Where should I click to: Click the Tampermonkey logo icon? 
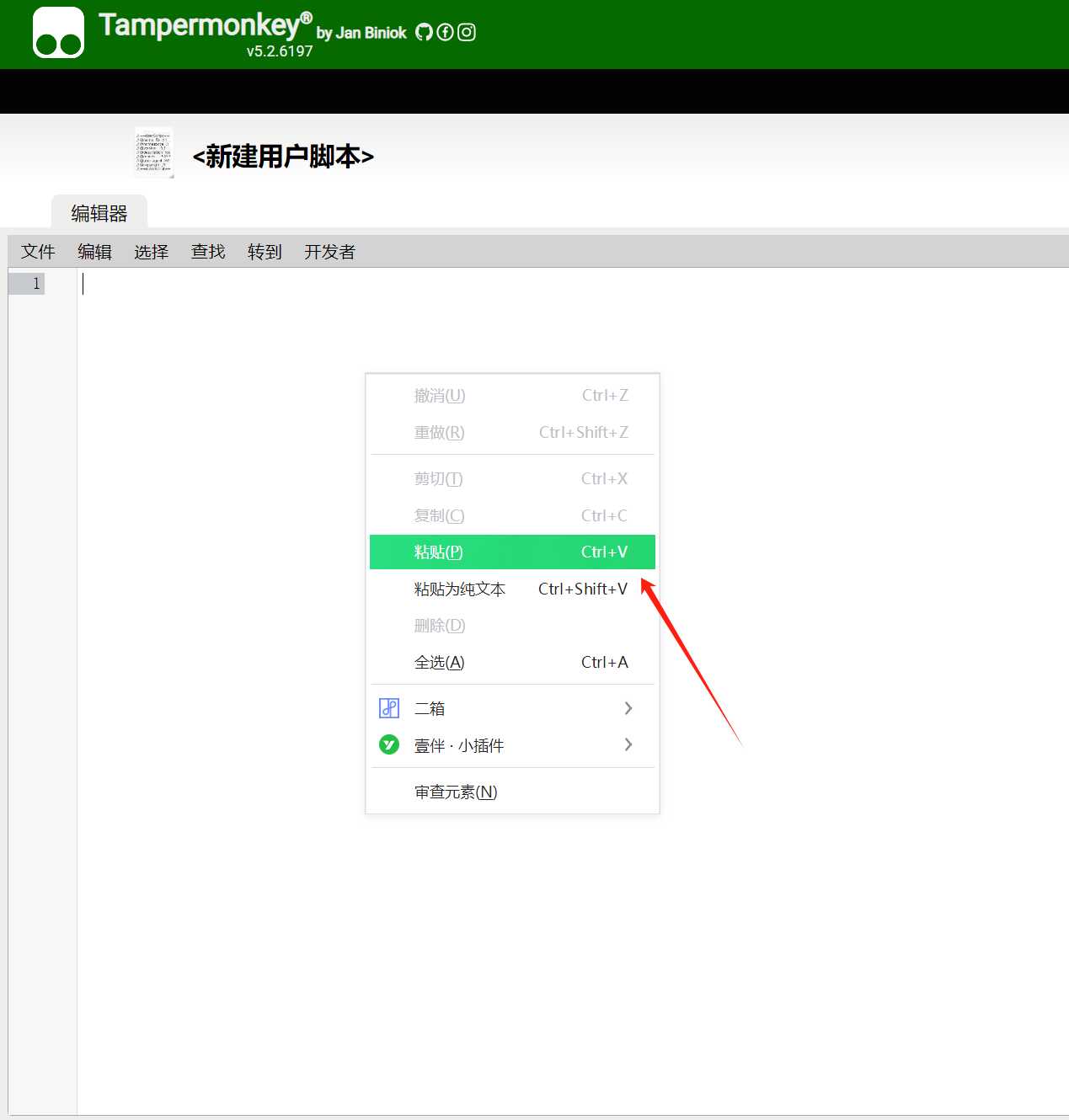(x=58, y=33)
